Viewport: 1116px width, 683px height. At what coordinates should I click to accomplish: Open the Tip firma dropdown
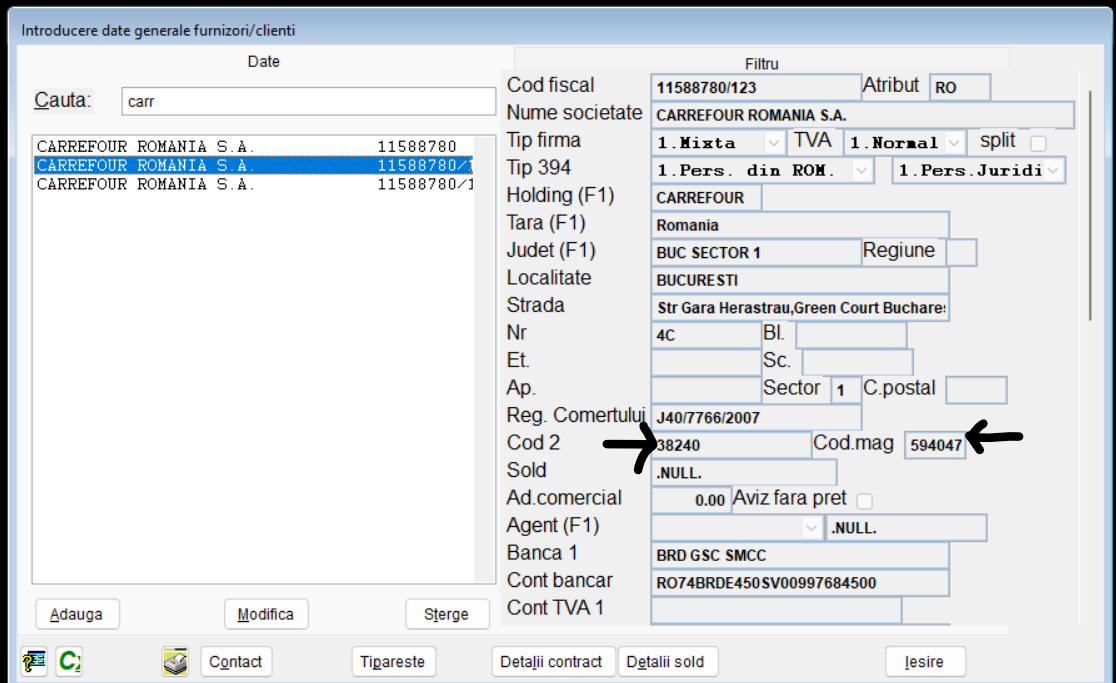pos(774,143)
